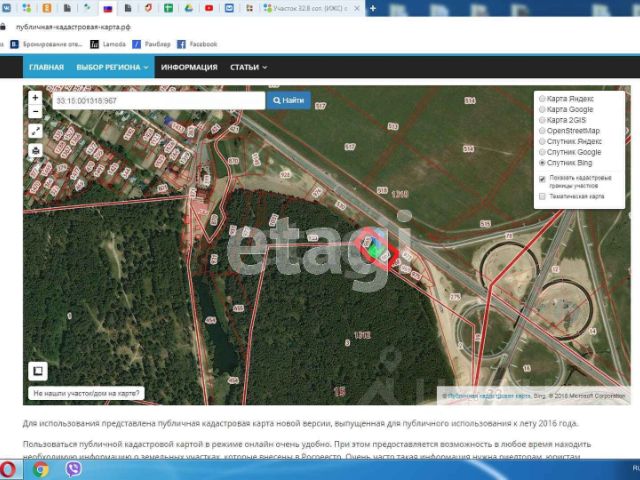Select Карта Яндекс base layer
640x480 pixels.
pyautogui.click(x=542, y=99)
